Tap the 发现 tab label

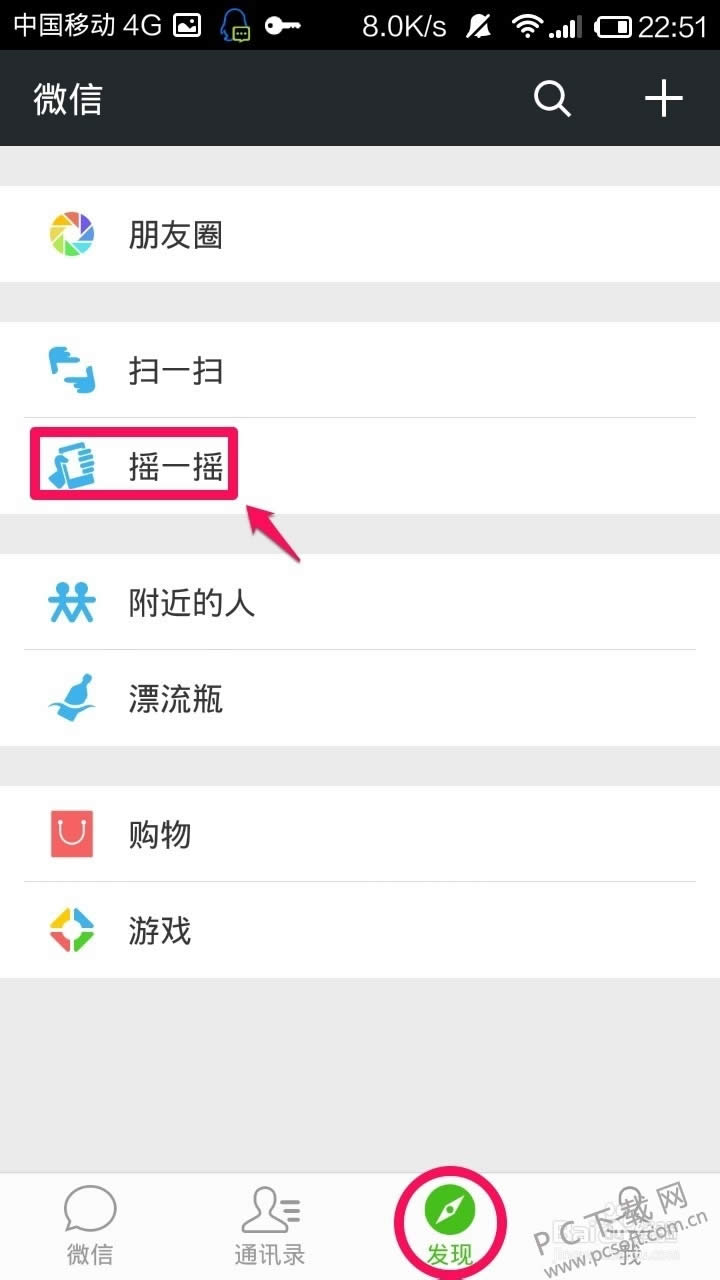tap(452, 1257)
